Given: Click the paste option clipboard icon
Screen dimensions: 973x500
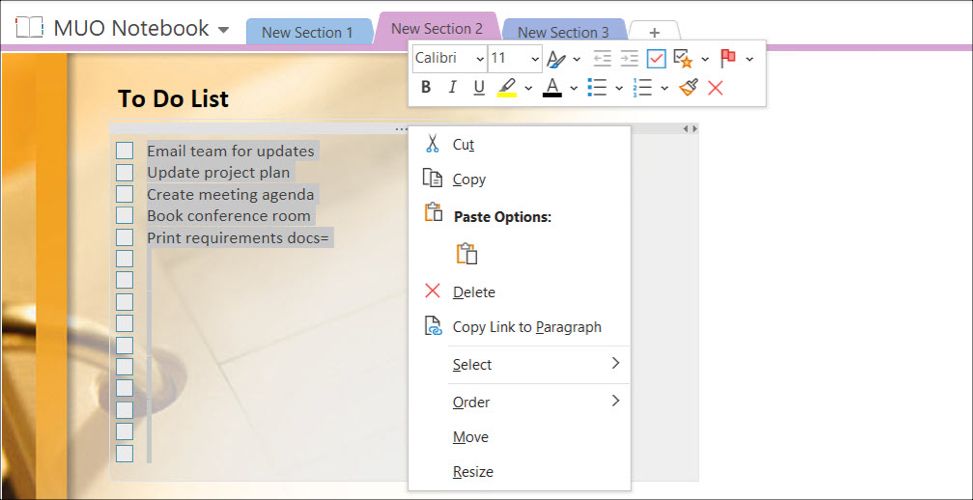Looking at the screenshot, I should (467, 254).
